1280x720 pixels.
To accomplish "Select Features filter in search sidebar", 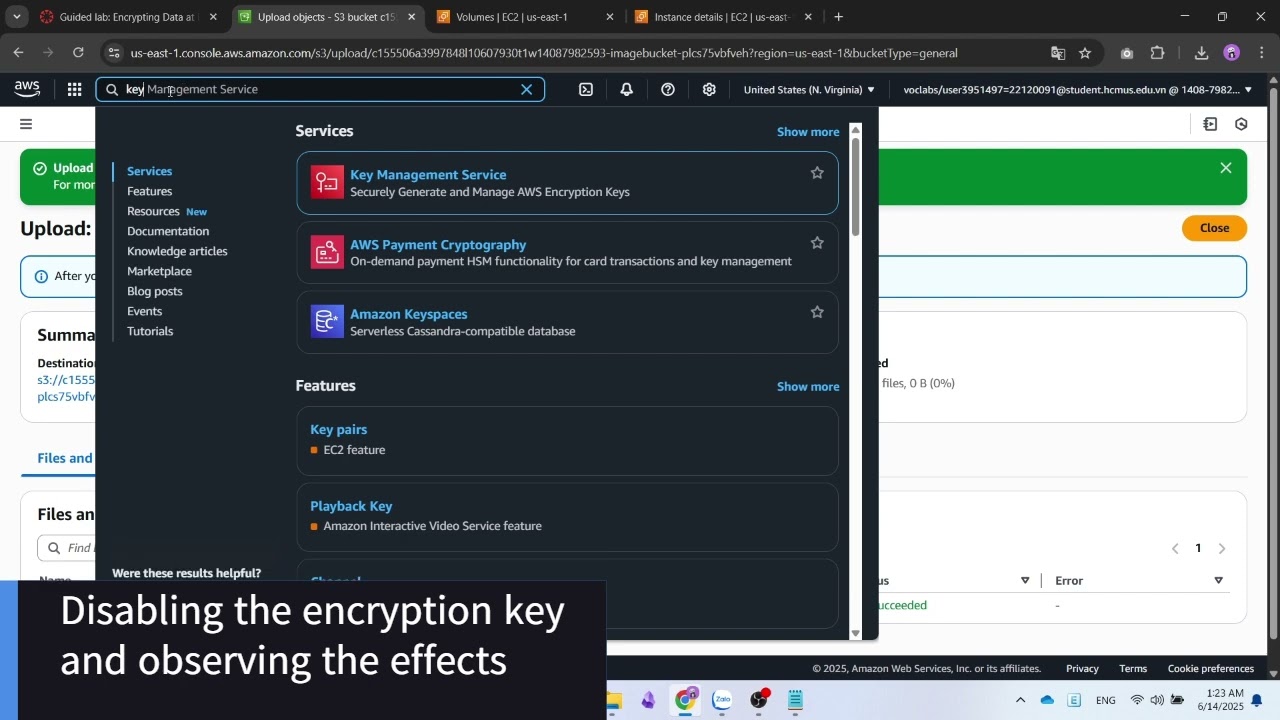I will (x=150, y=191).
